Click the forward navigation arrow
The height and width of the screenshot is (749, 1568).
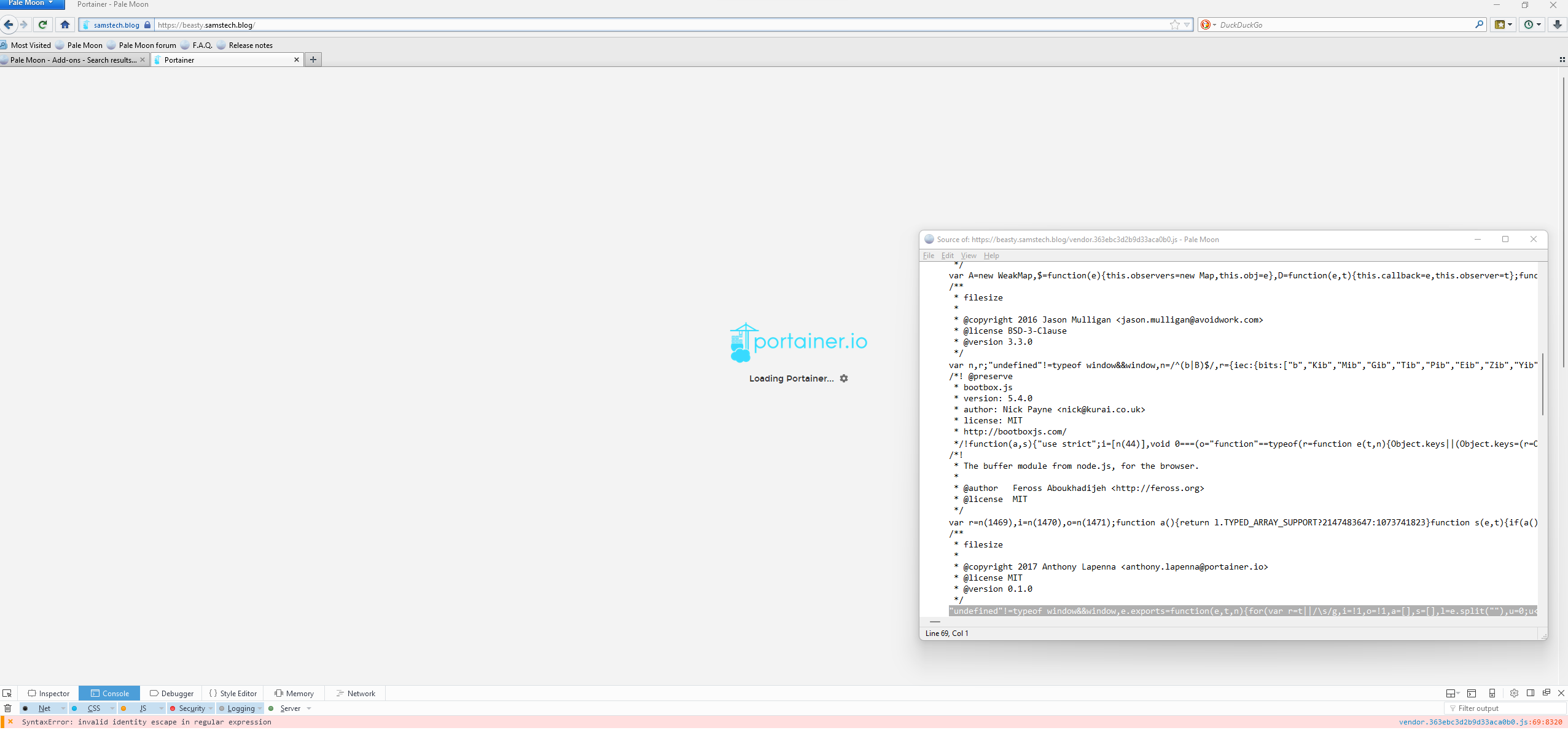tap(24, 25)
